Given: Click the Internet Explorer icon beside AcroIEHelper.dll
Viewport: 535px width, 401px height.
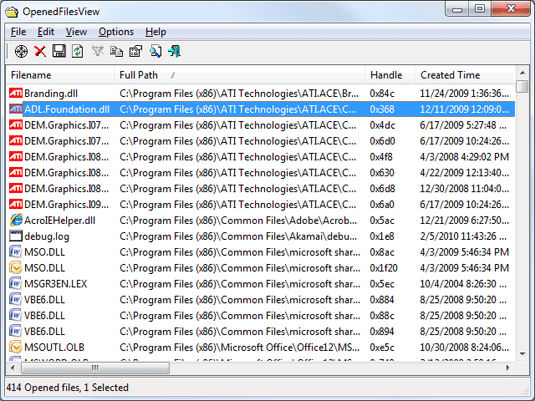Looking at the screenshot, I should [16, 220].
